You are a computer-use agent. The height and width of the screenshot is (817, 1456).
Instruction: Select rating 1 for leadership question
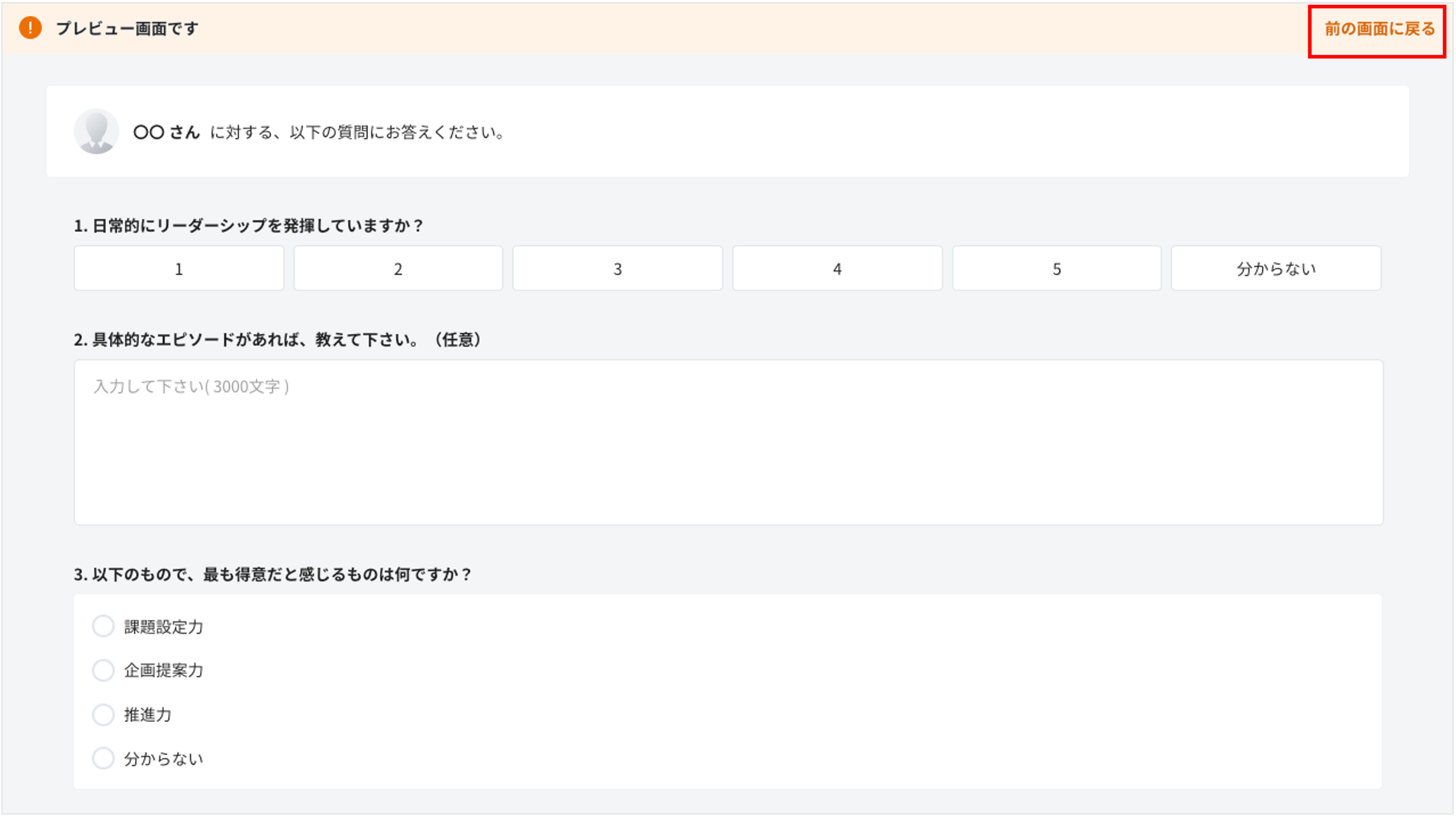179,269
